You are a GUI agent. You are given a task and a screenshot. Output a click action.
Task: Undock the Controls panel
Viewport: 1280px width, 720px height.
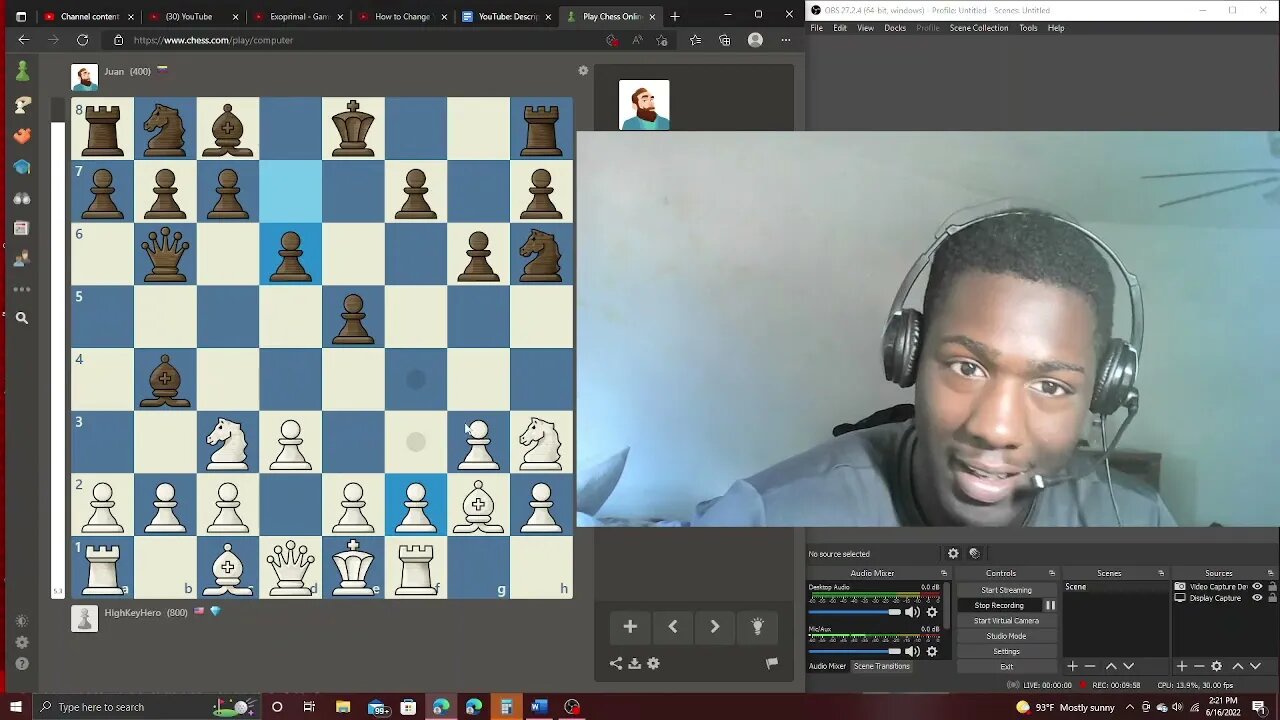(x=1052, y=573)
